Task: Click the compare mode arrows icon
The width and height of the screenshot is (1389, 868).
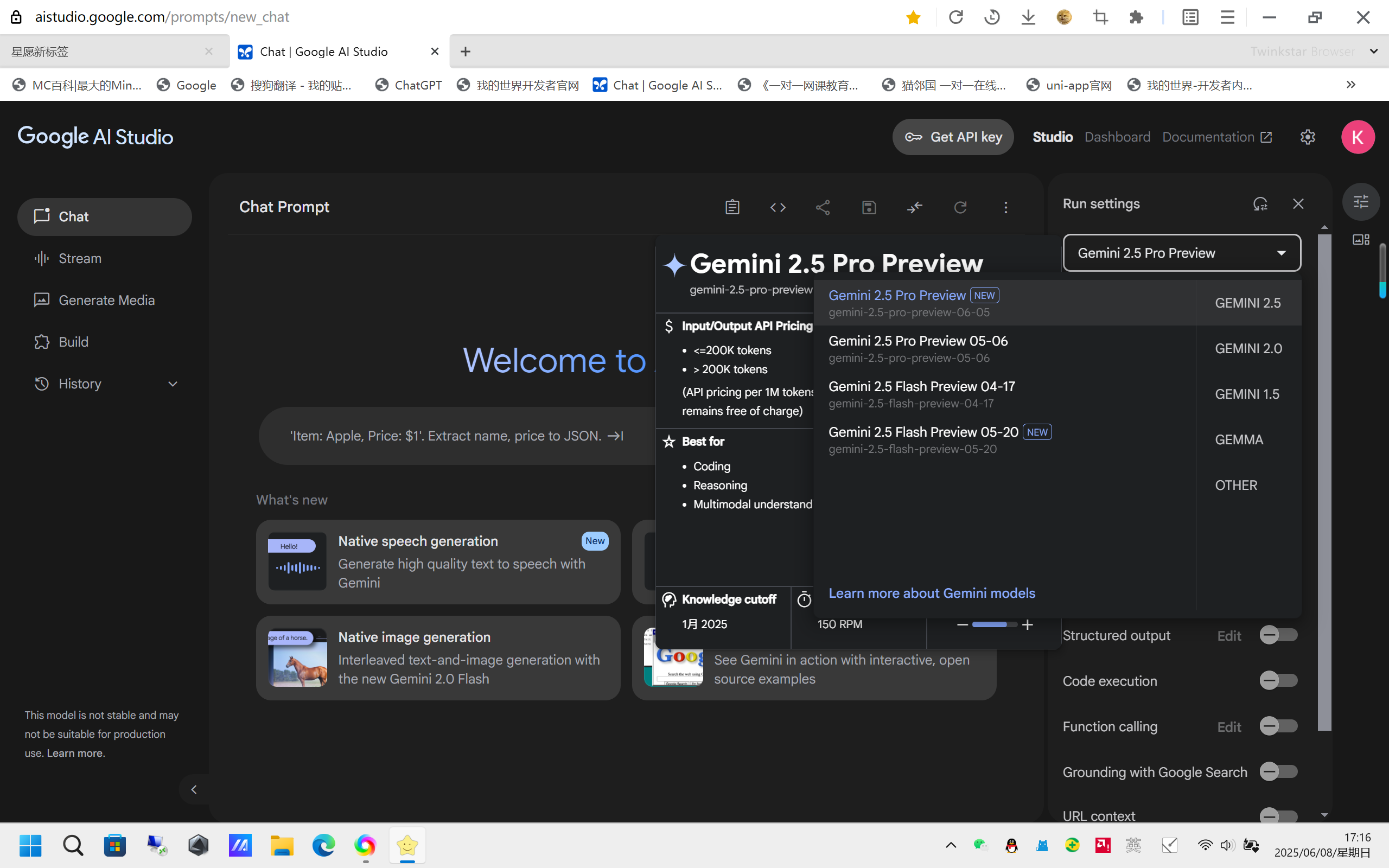Action: (x=914, y=207)
